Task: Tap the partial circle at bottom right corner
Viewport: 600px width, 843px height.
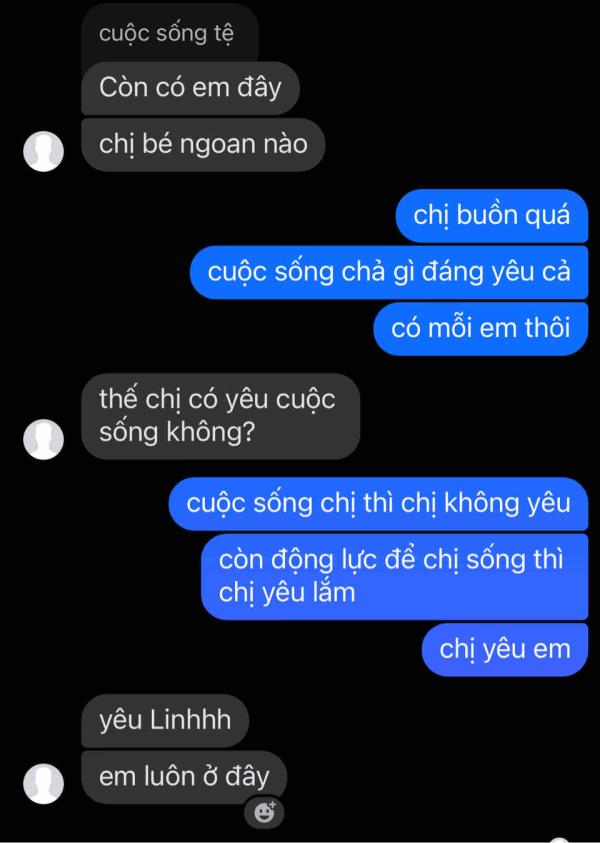Action: (559, 840)
